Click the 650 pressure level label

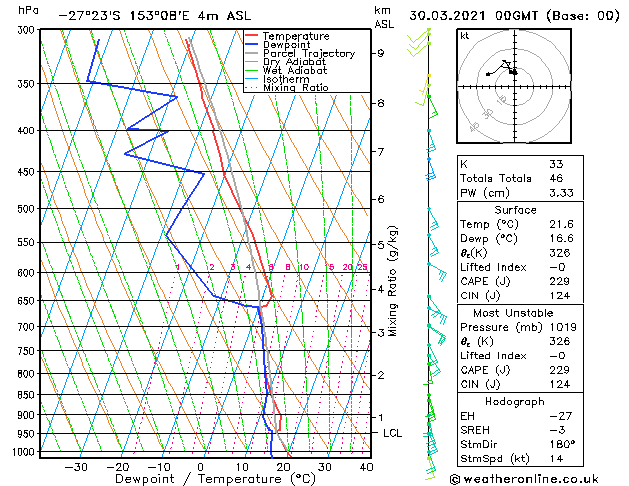point(28,301)
